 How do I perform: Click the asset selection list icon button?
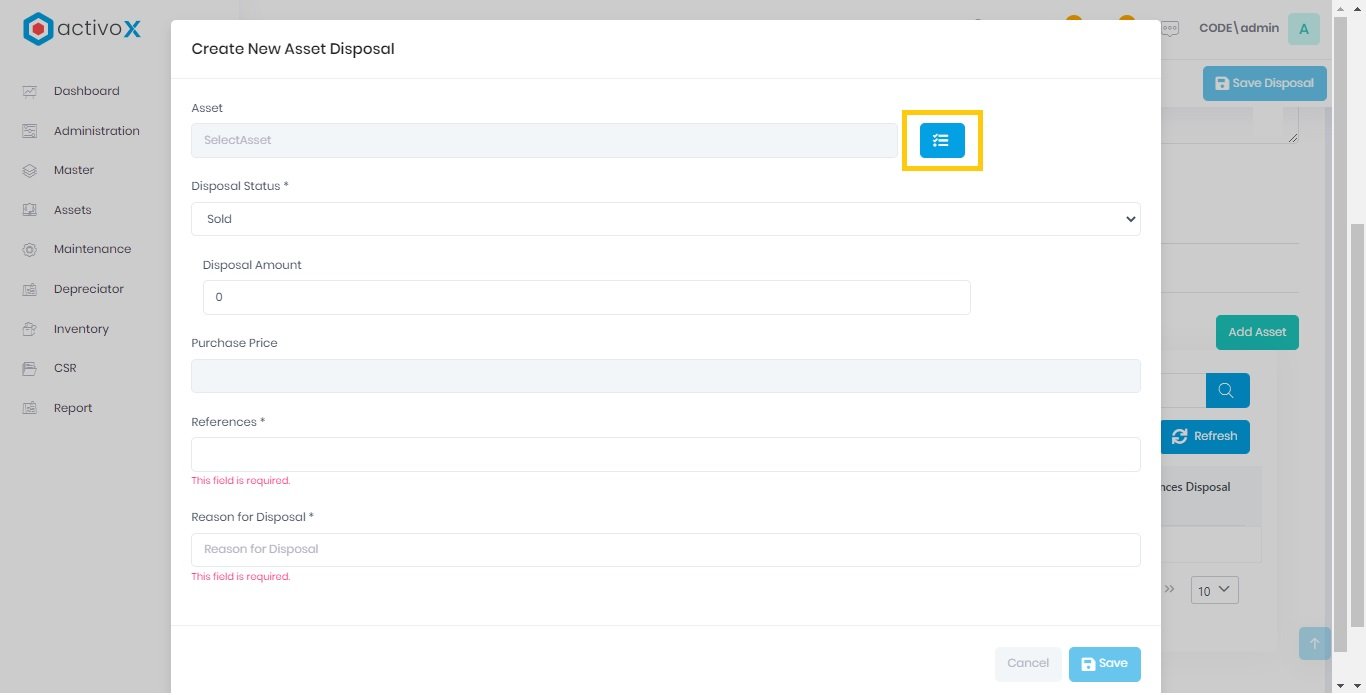tap(942, 141)
